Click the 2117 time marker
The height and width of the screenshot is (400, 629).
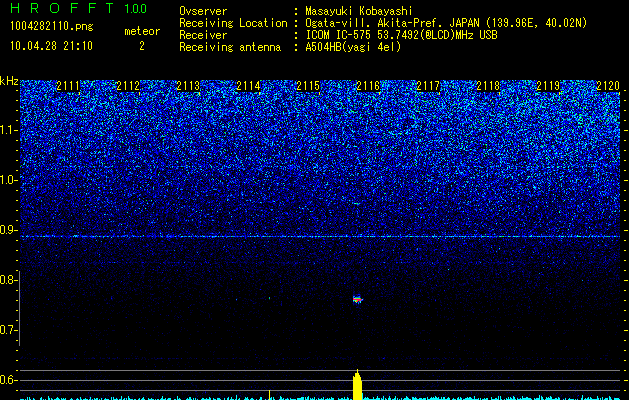(428, 86)
